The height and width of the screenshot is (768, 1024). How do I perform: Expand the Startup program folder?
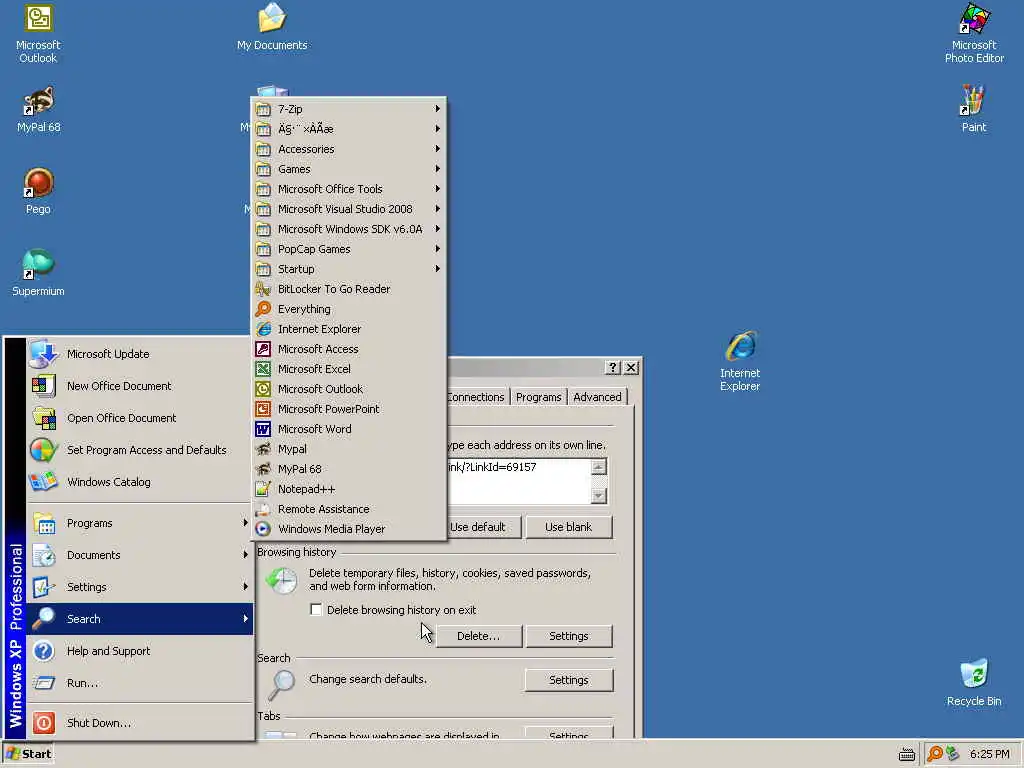[x=349, y=269]
